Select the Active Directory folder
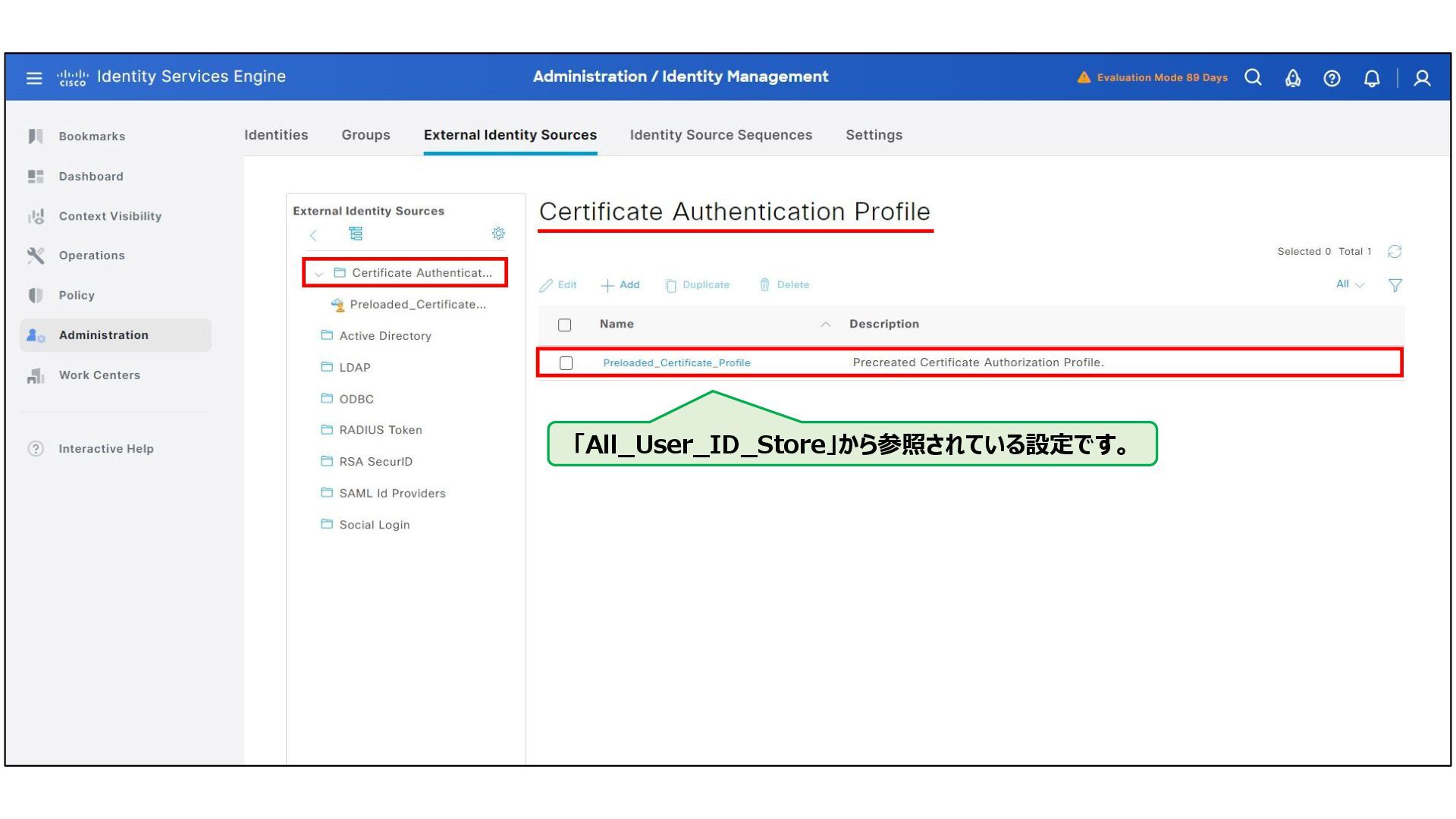Viewport: 1456px width, 819px height. (384, 336)
